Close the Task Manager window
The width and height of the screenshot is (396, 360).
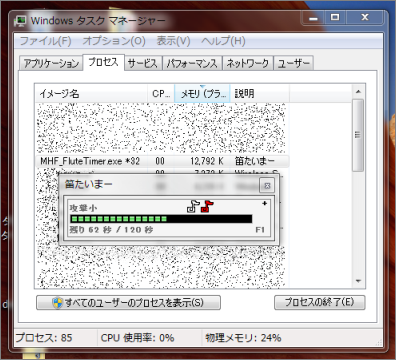pos(365,18)
